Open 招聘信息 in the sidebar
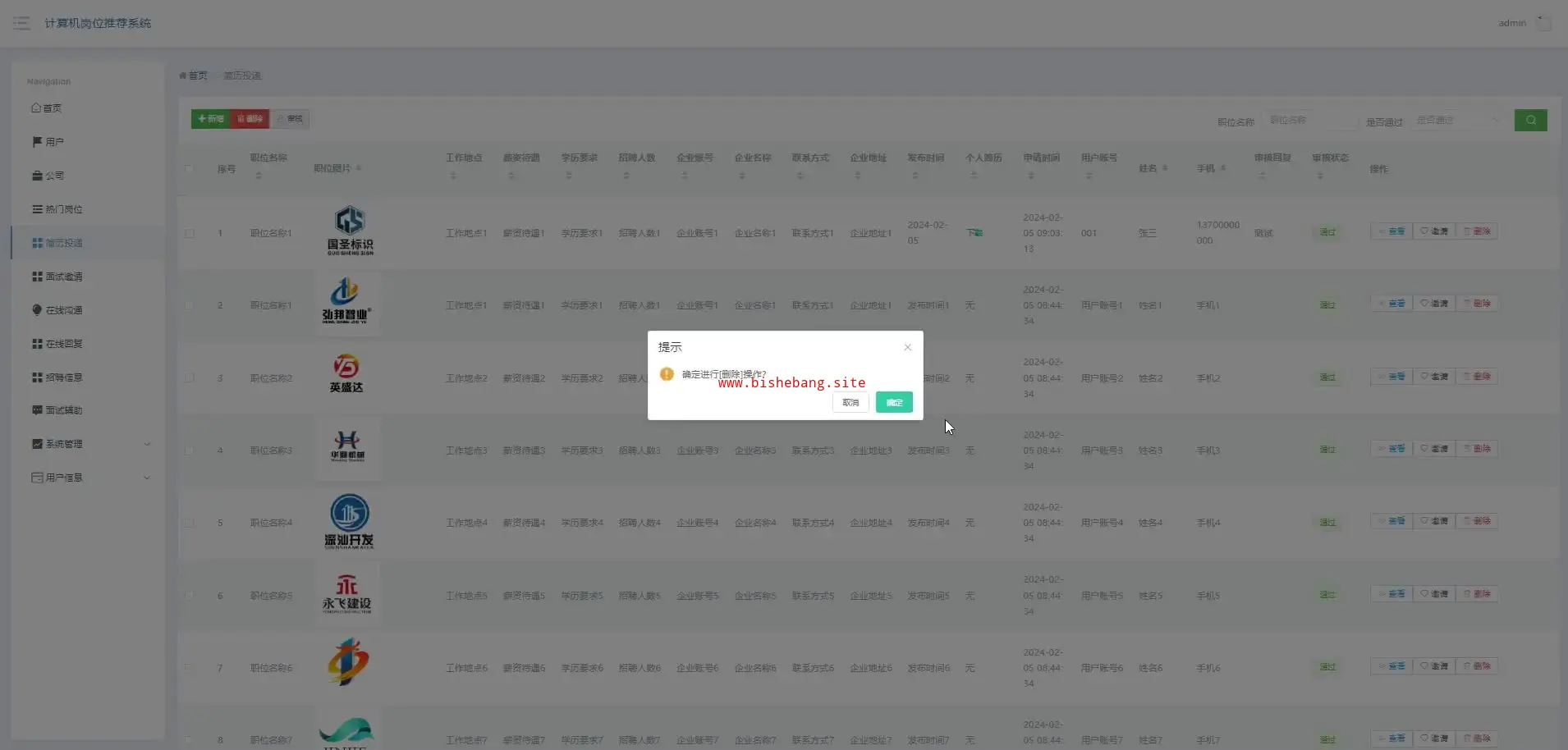The width and height of the screenshot is (1568, 750). (88, 377)
